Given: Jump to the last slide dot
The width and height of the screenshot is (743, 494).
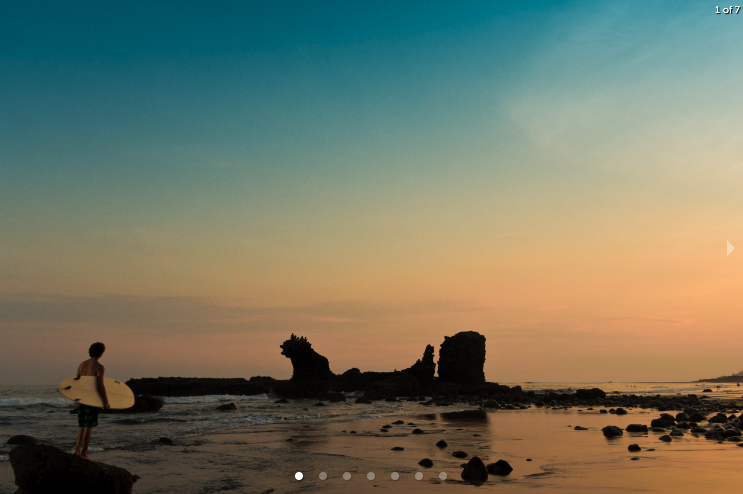Looking at the screenshot, I should pos(443,476).
